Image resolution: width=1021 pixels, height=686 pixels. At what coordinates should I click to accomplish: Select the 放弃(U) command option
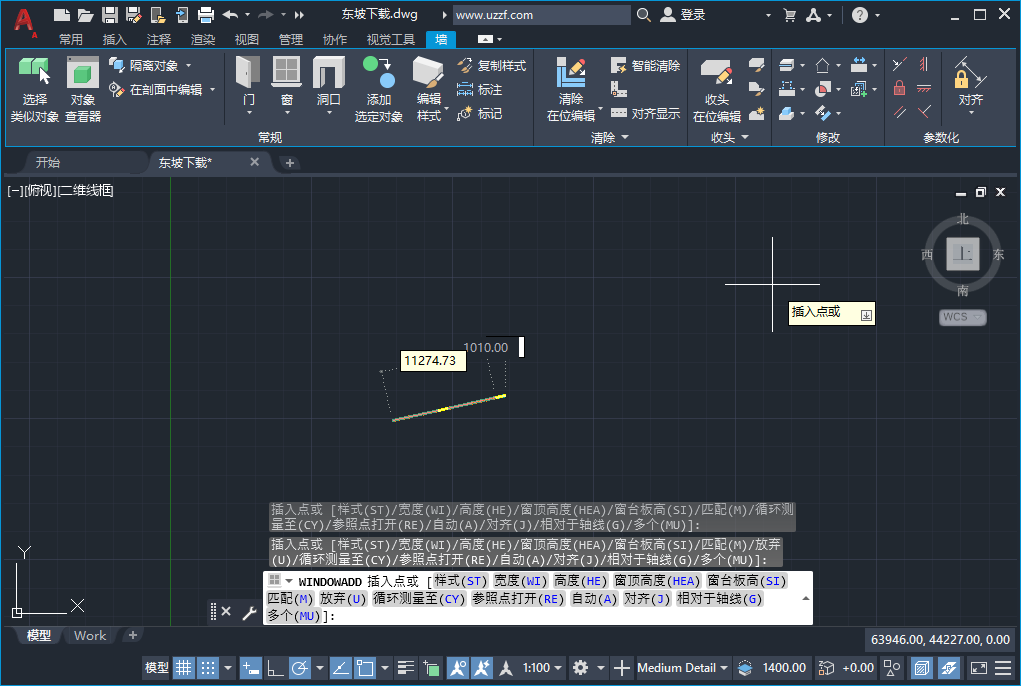[x=343, y=598]
